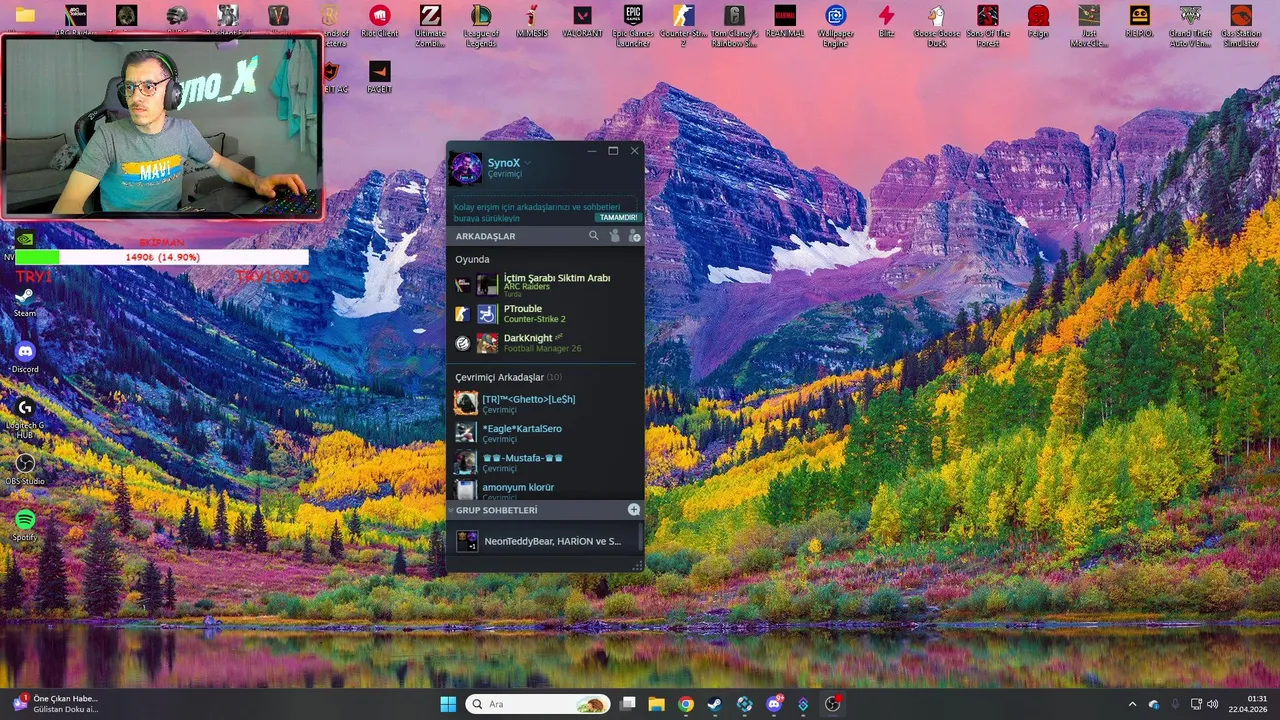Open Epic Games Launcher desktop icon
Image resolution: width=1280 pixels, height=720 pixels.
click(x=633, y=25)
